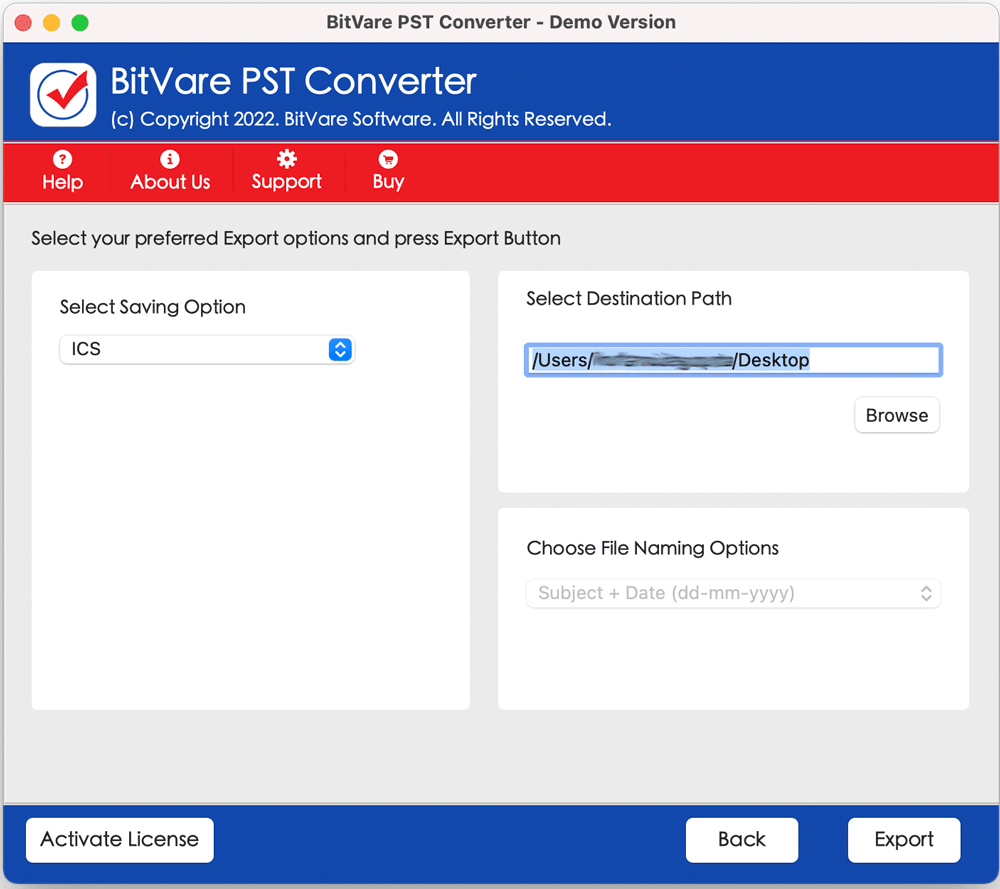The image size is (1000, 889).
Task: Open the Help text label in toolbar
Action: 62,182
